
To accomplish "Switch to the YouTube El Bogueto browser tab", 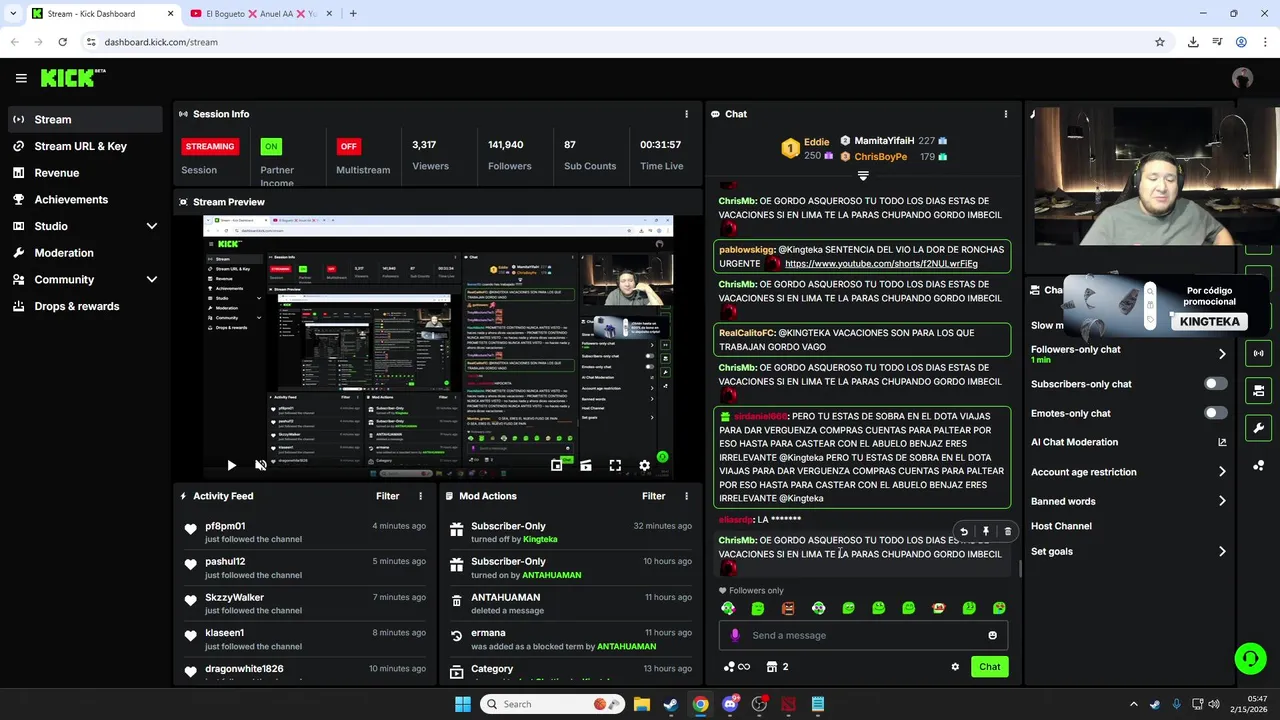I will pyautogui.click(x=262, y=14).
